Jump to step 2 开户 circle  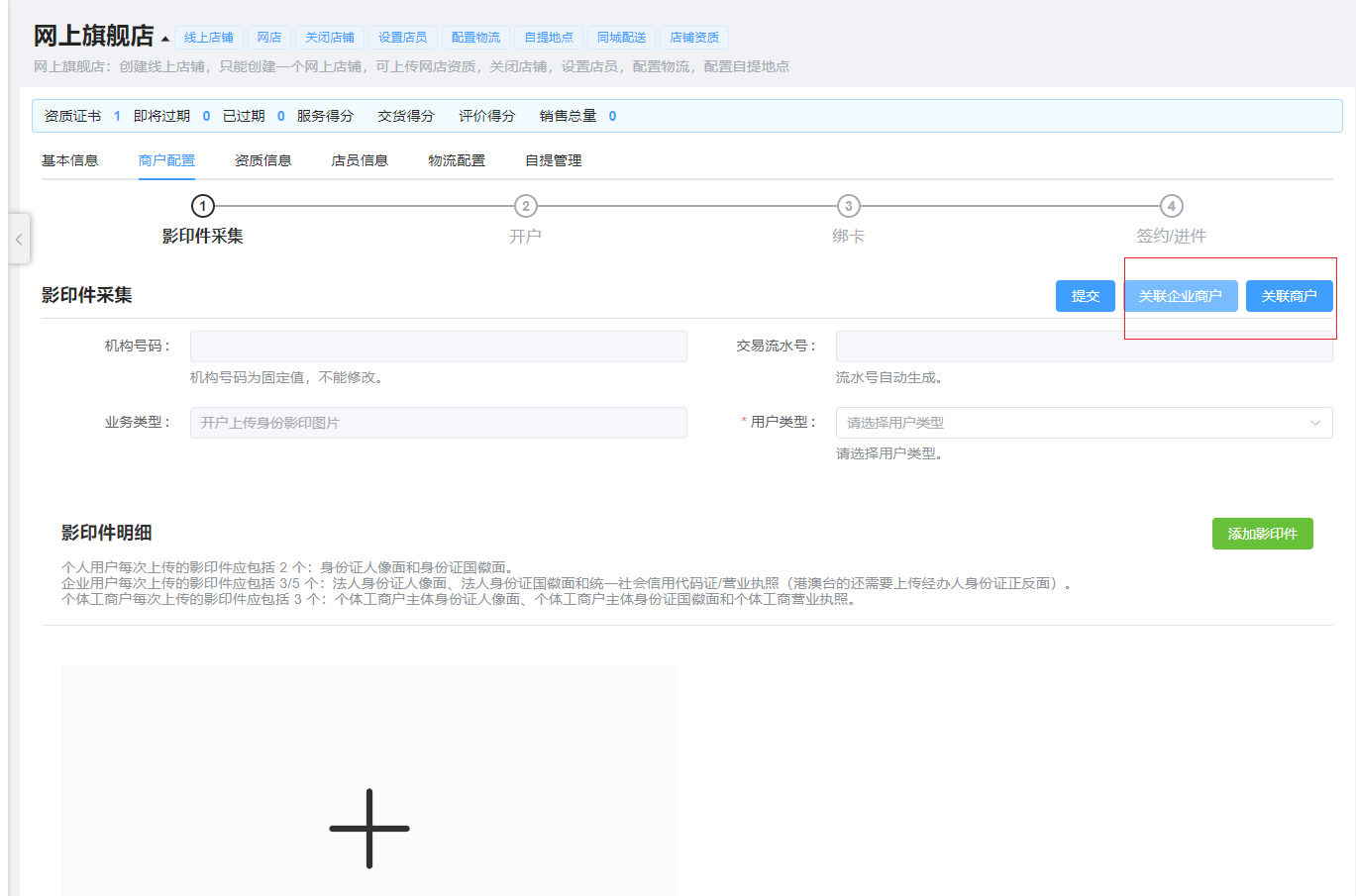click(x=525, y=206)
